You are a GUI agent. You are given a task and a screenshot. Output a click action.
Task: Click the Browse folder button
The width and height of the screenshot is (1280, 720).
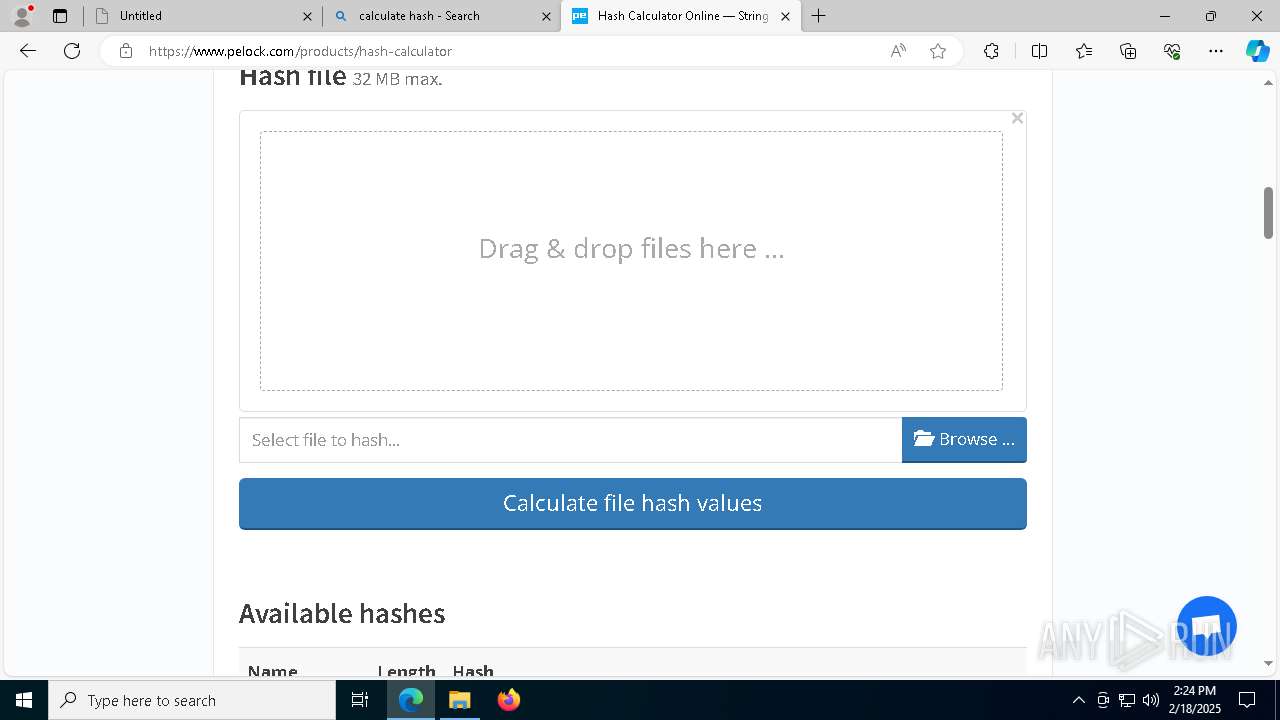point(964,440)
